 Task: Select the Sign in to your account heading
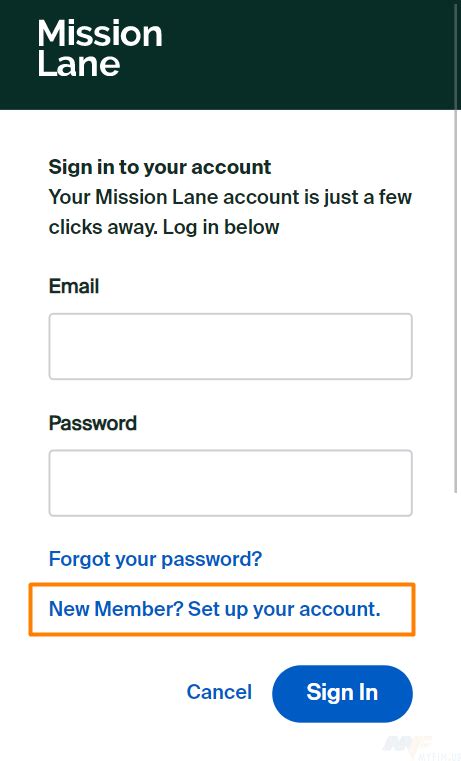[x=160, y=167]
